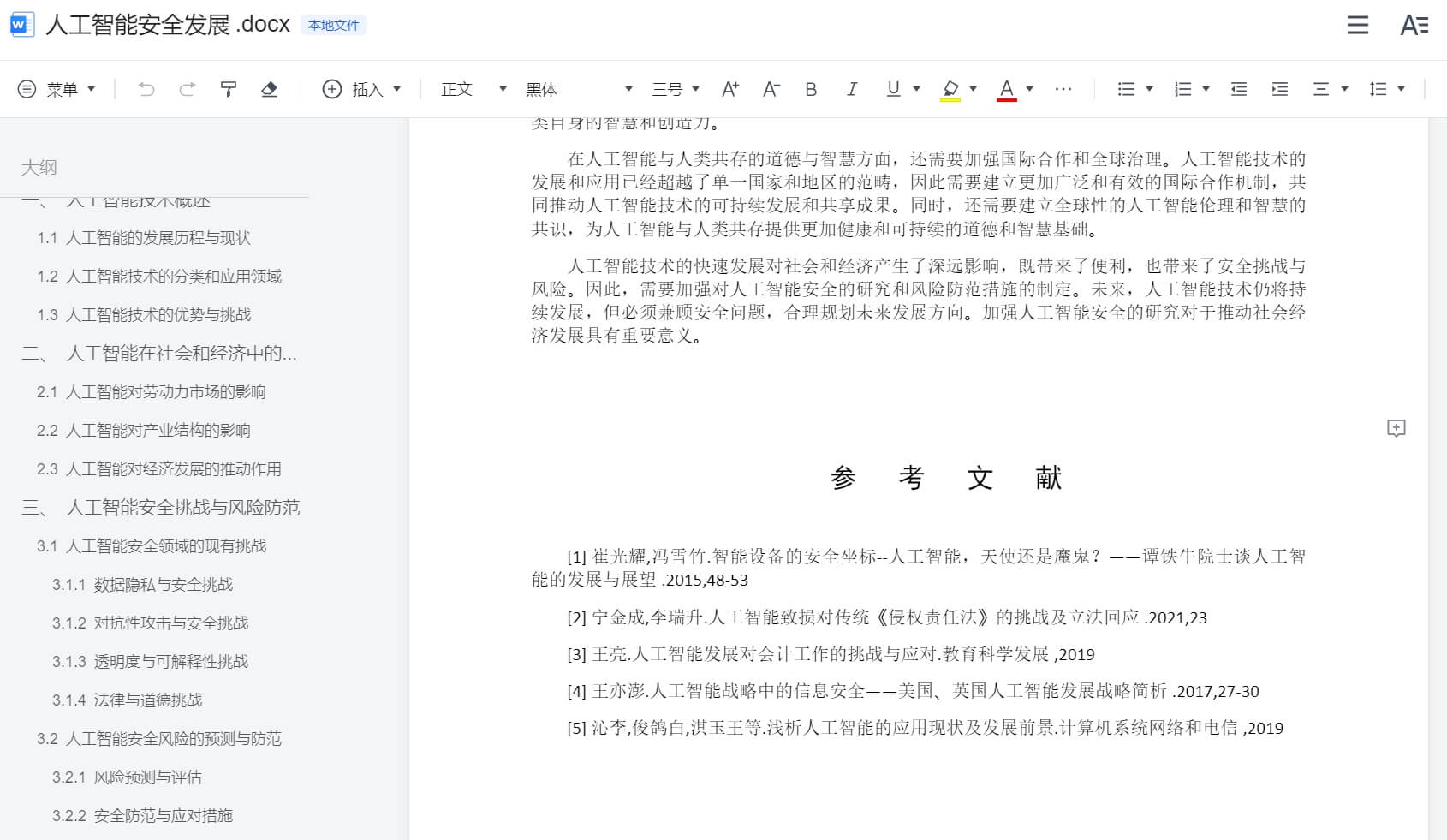Open the hamburger menu at top right
The image size is (1447, 840).
(1357, 26)
